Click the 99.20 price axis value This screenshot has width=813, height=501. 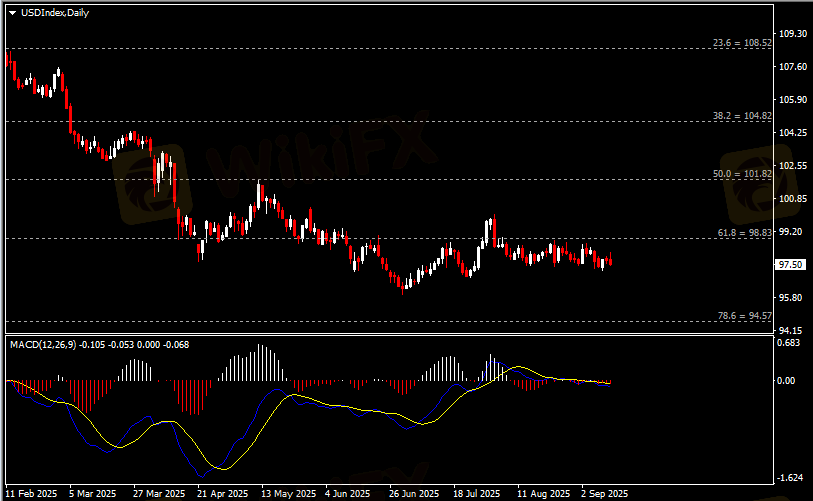coord(791,232)
